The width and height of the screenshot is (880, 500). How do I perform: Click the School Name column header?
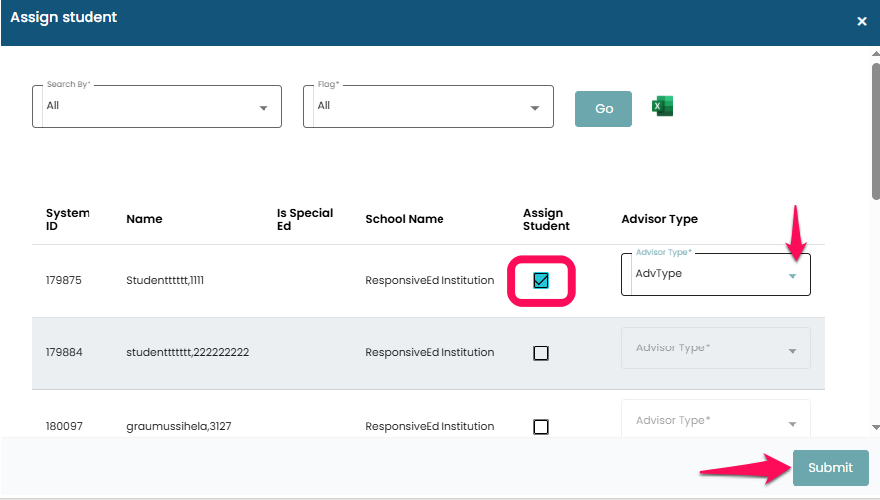404,219
